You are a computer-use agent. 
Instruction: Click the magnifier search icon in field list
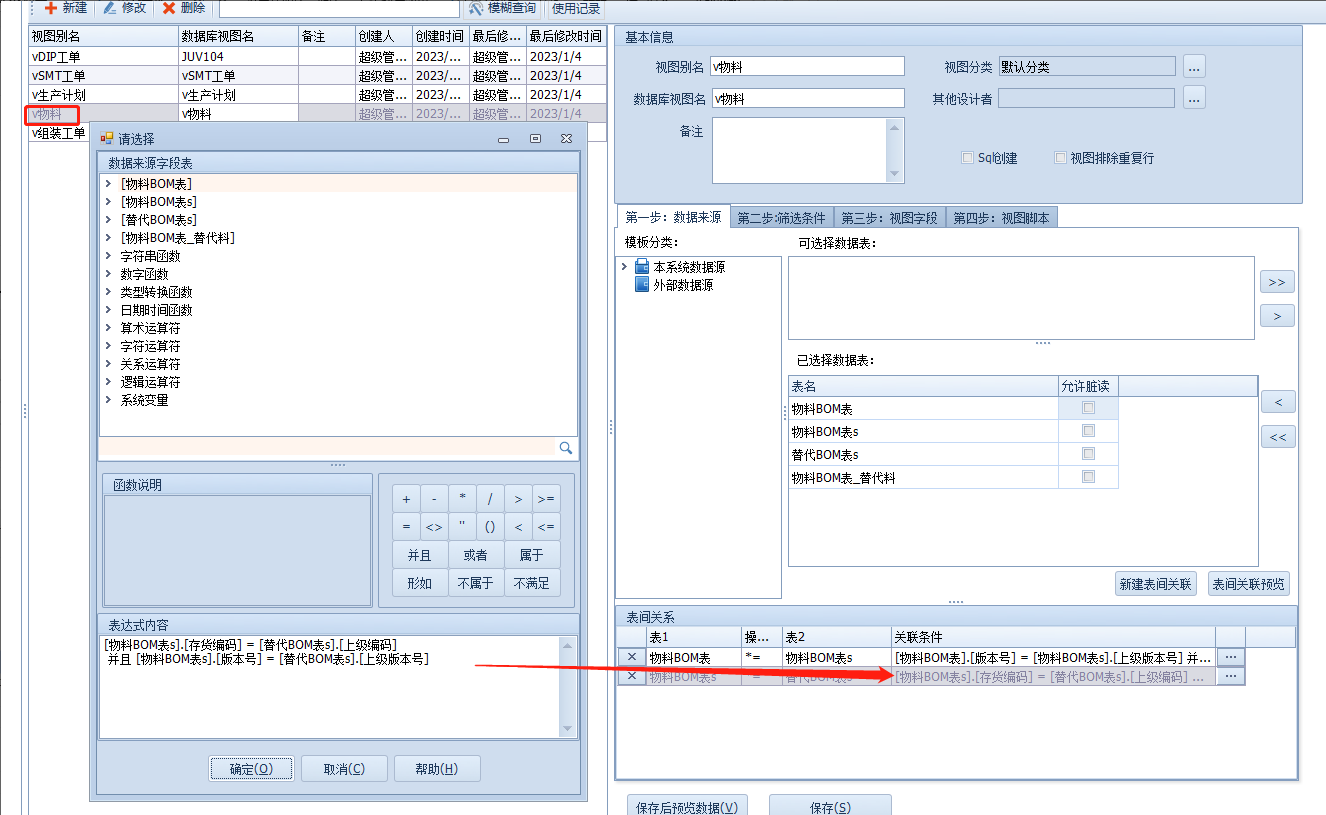[565, 448]
